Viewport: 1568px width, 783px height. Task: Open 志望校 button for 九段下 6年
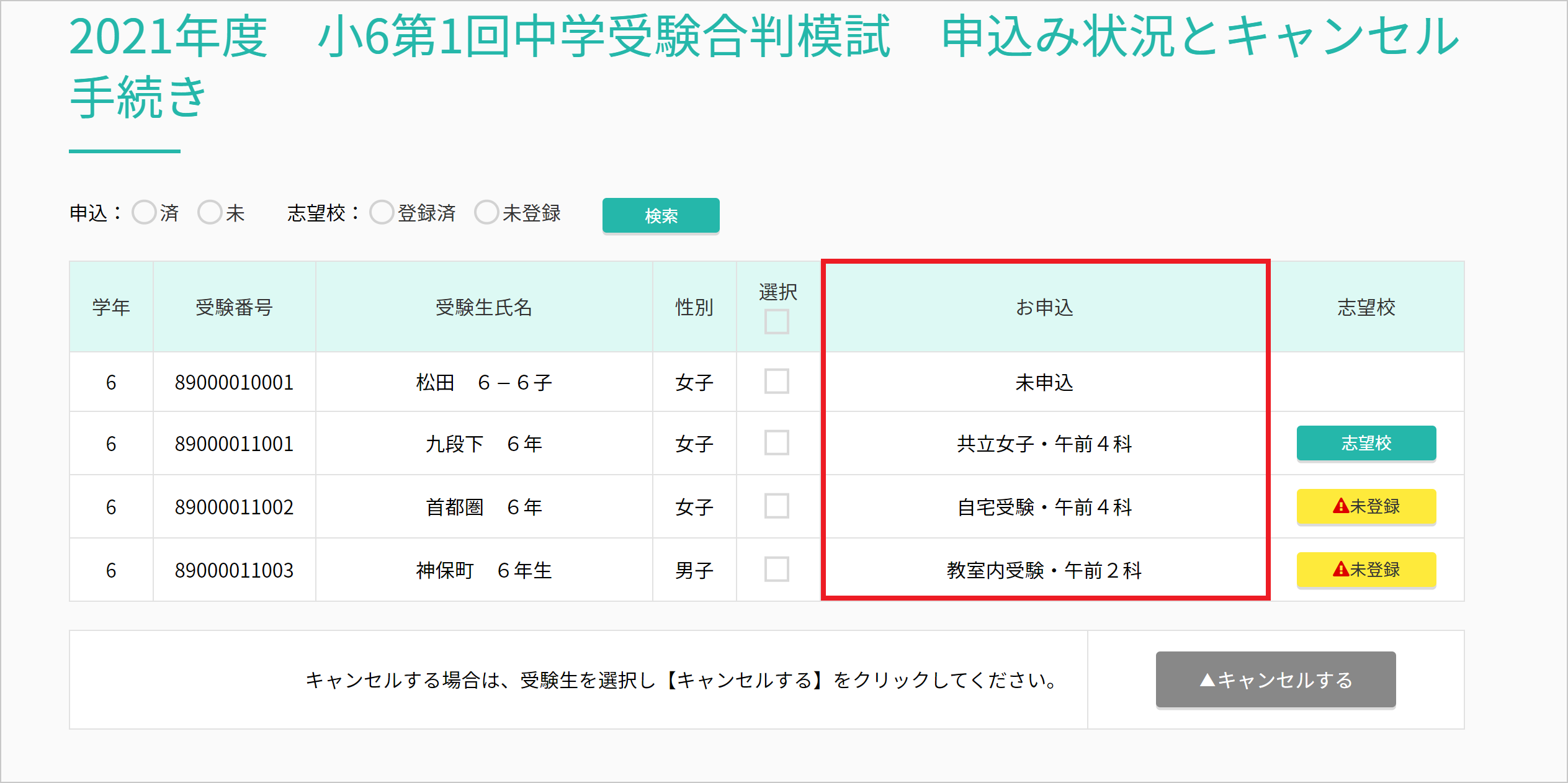(1366, 443)
